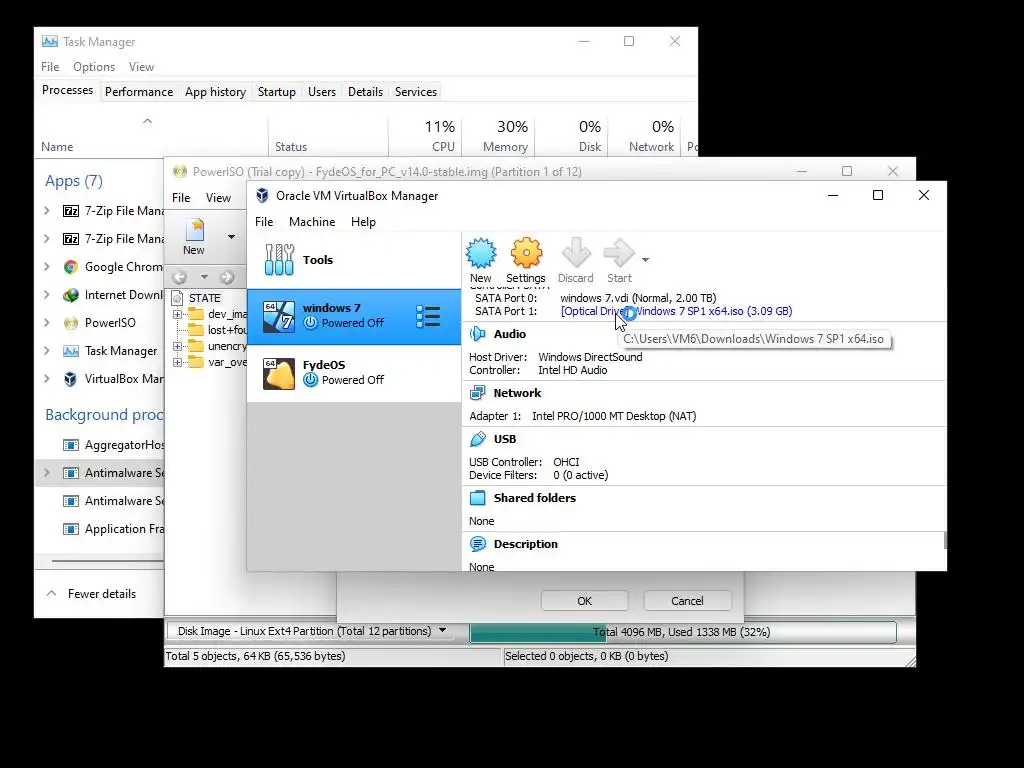Collapse the Name column sort chevron in Task Manager

[x=148, y=121]
